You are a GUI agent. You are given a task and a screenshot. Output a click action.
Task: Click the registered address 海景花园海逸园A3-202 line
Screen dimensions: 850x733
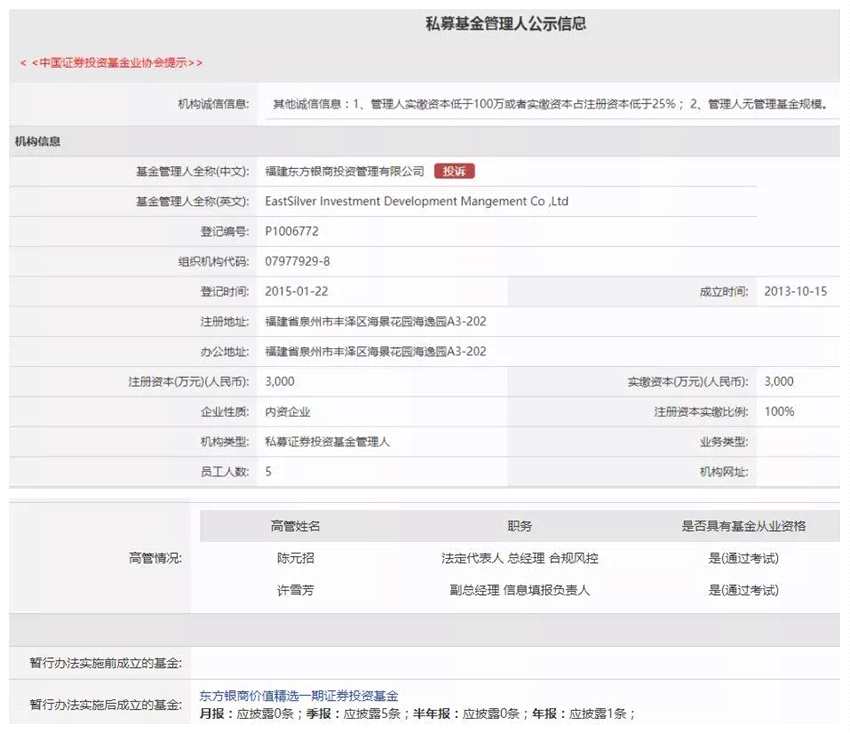(376, 322)
